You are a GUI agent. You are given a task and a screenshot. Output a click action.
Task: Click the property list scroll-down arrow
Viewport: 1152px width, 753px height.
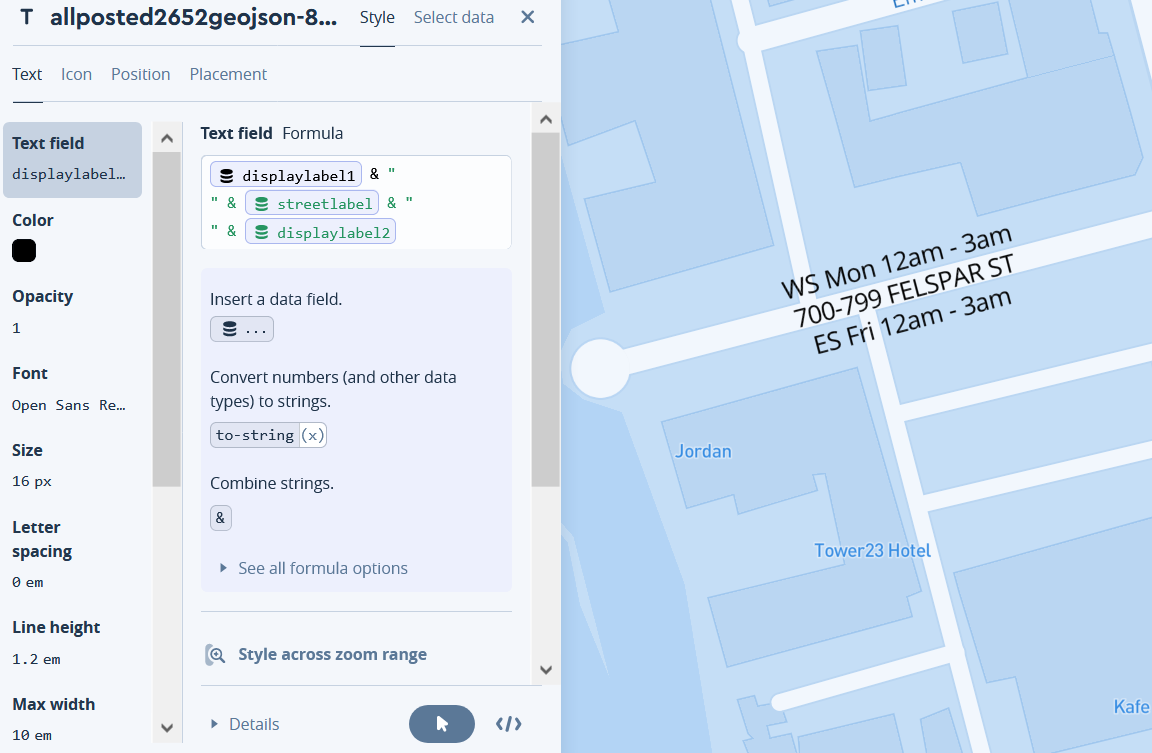[x=167, y=728]
